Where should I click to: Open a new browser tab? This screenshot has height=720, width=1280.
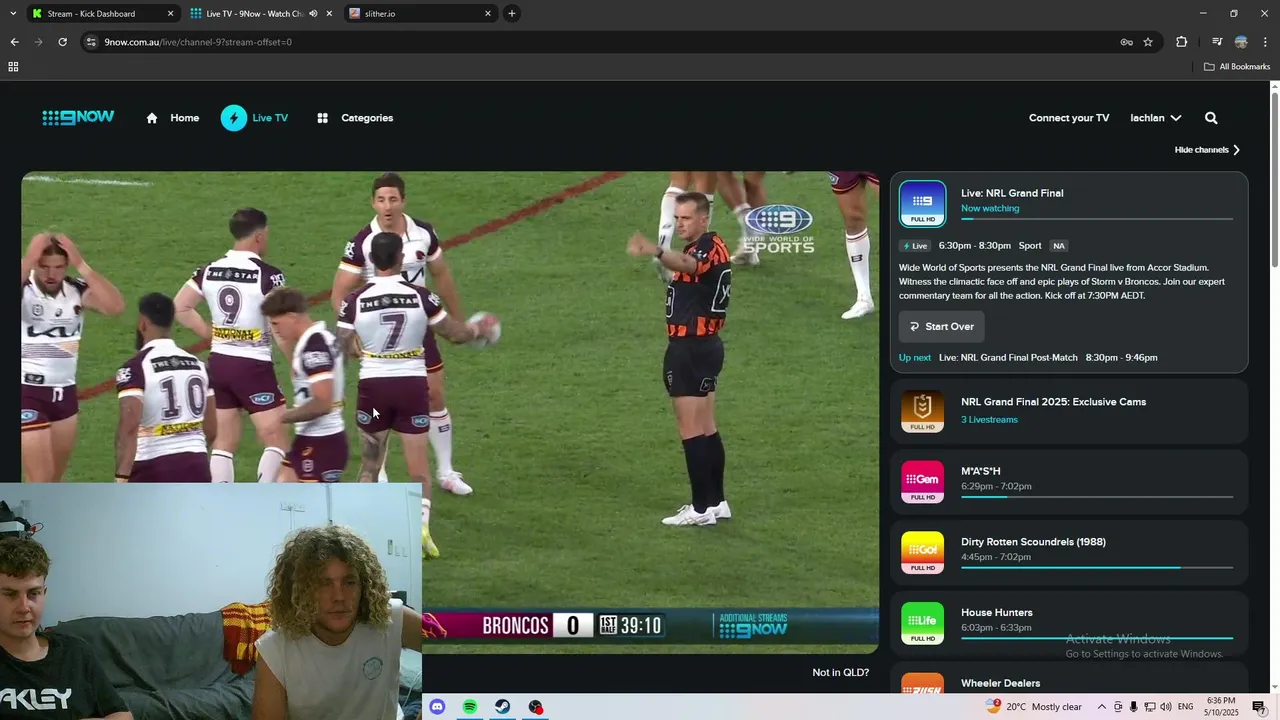pos(512,13)
